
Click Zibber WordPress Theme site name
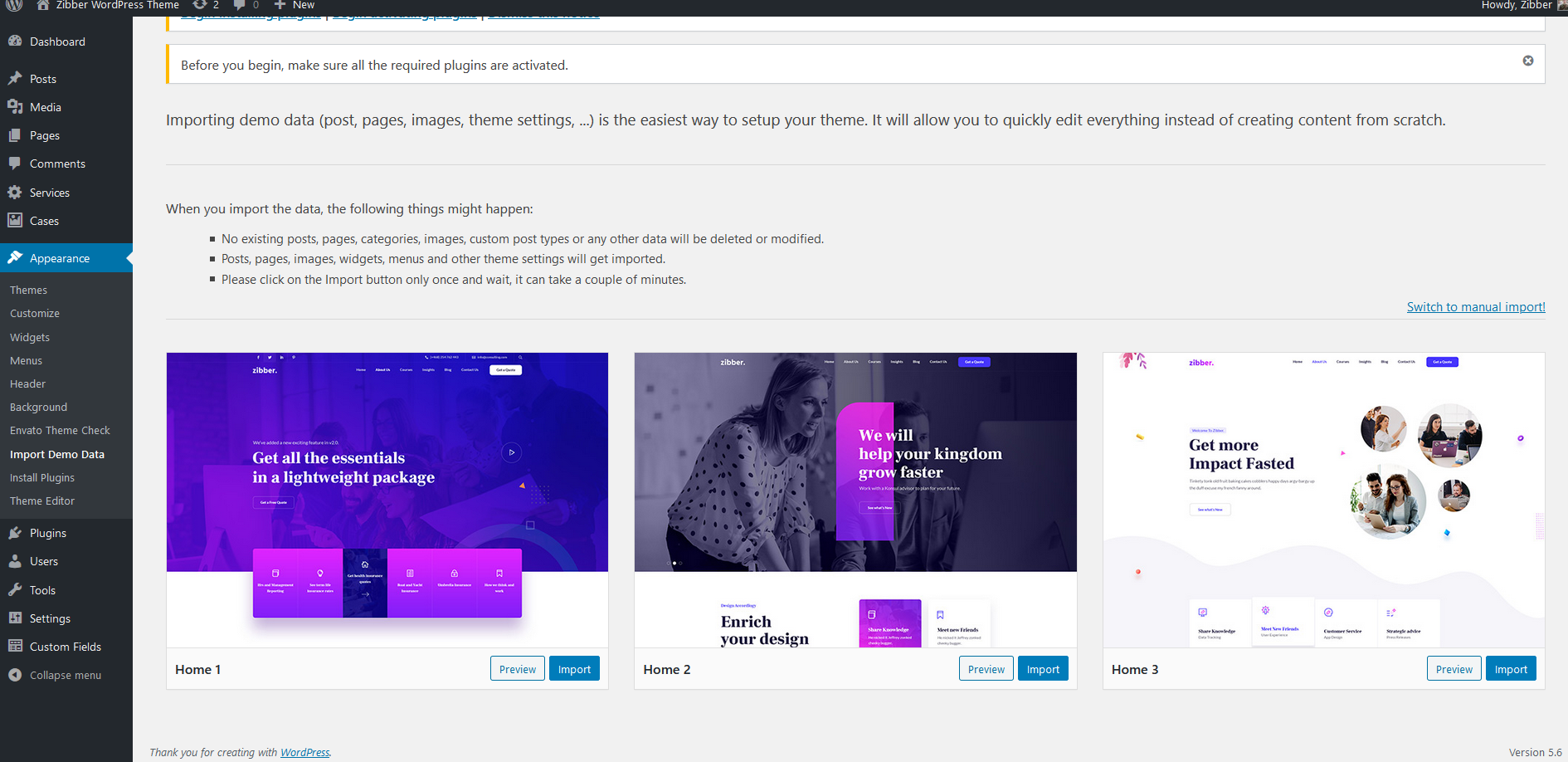pos(117,5)
